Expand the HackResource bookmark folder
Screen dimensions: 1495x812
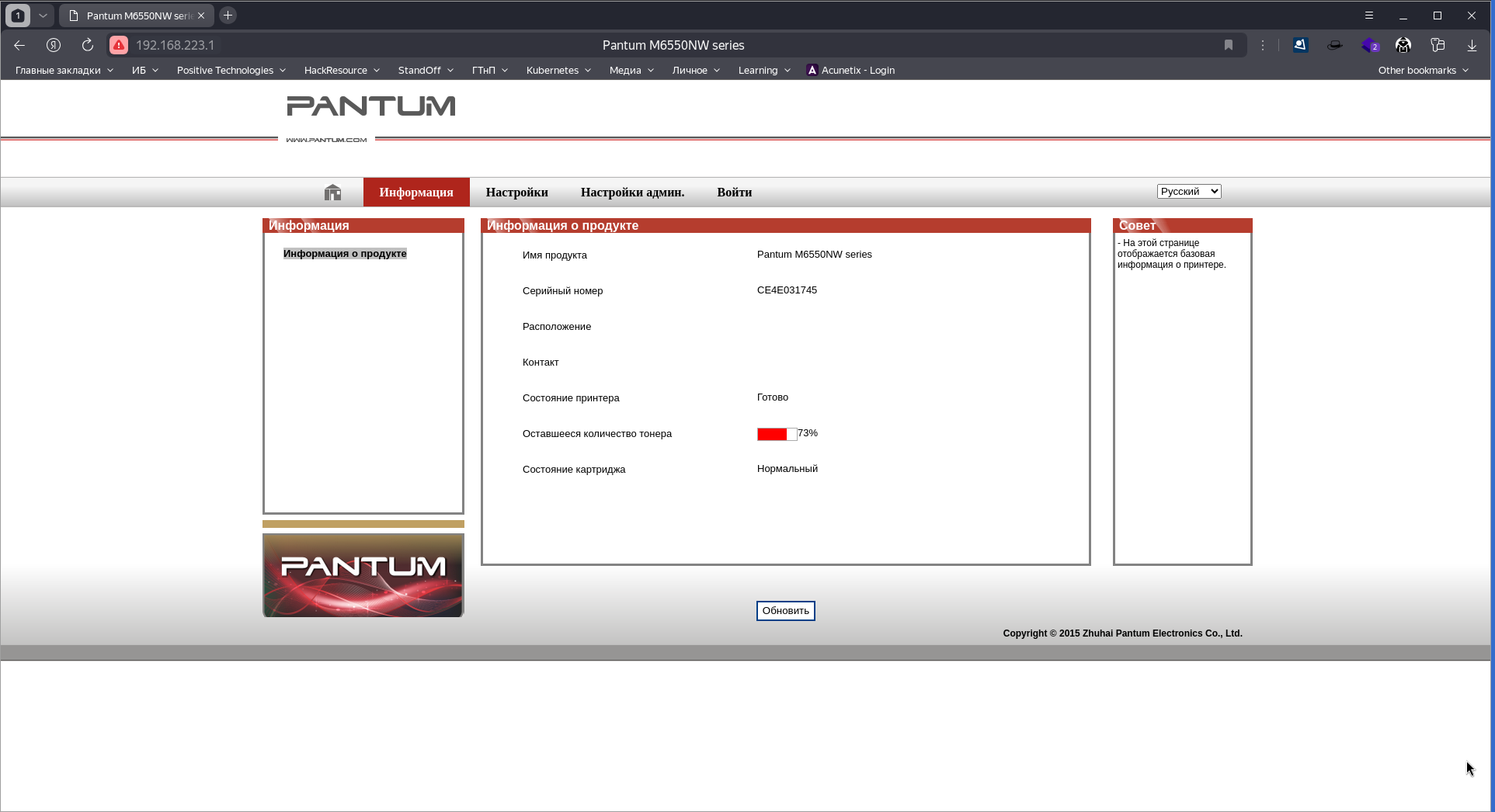point(342,70)
